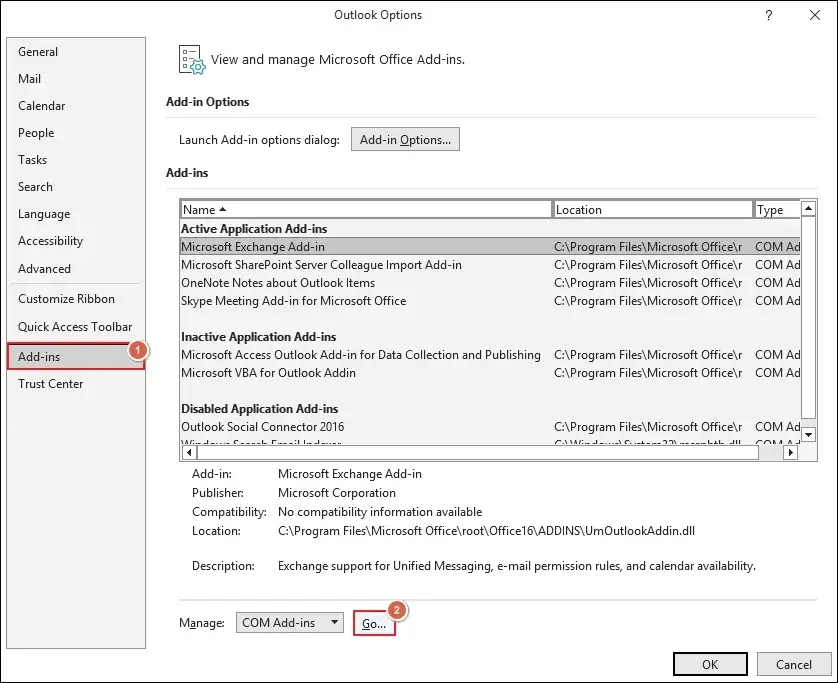Image resolution: width=838 pixels, height=683 pixels.
Task: Sort add-ins by the Location column header
Action: point(653,210)
